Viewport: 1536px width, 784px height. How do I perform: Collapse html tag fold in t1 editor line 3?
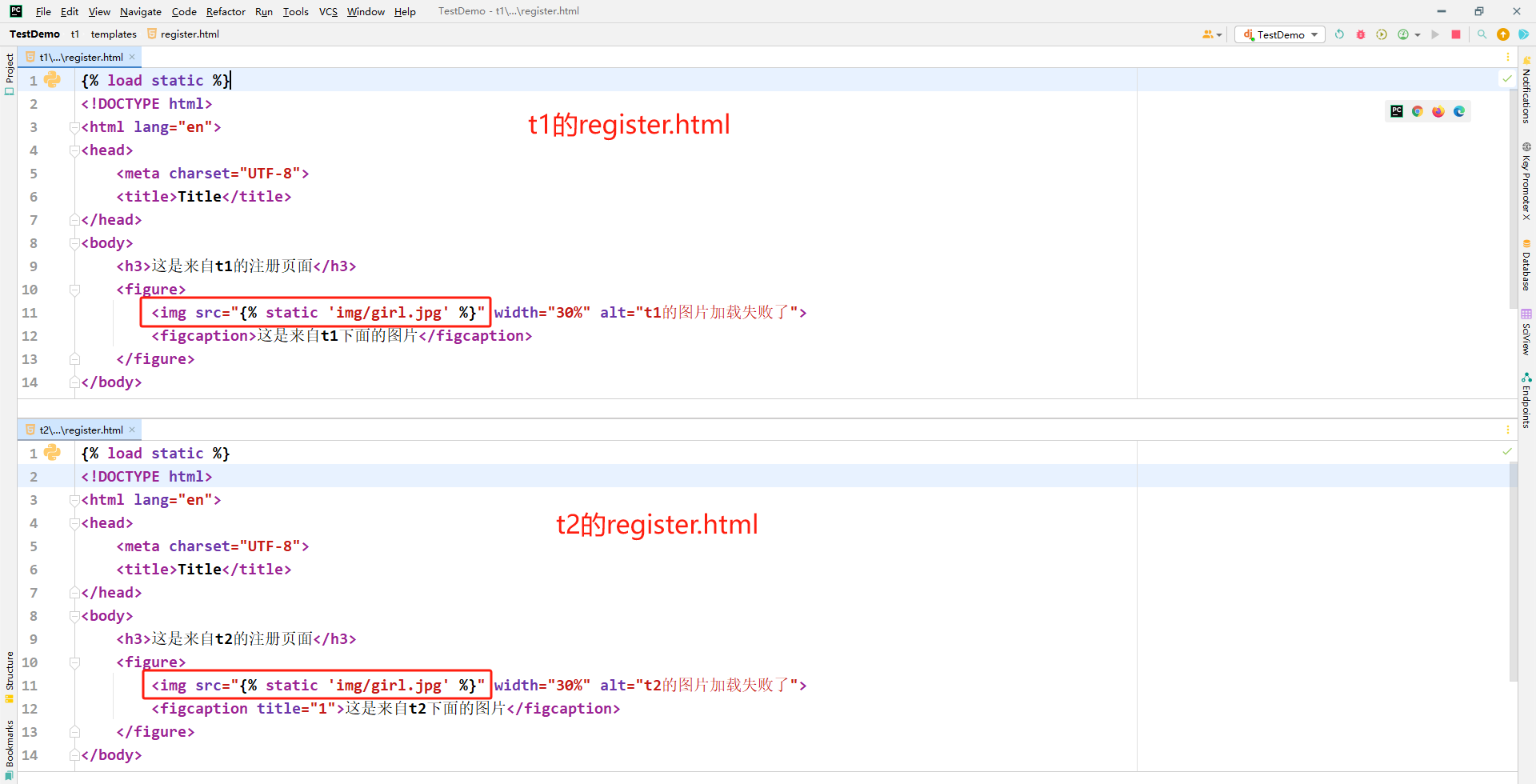(74, 127)
